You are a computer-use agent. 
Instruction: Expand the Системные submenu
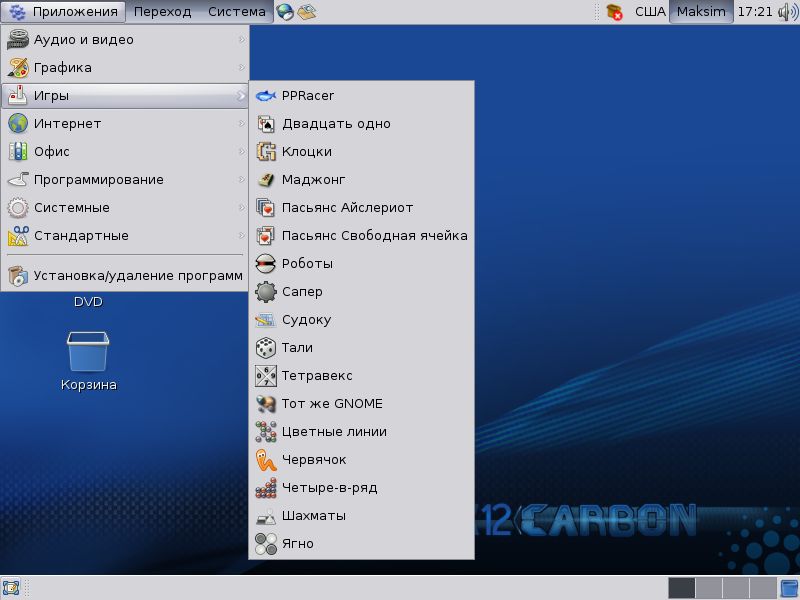124,208
